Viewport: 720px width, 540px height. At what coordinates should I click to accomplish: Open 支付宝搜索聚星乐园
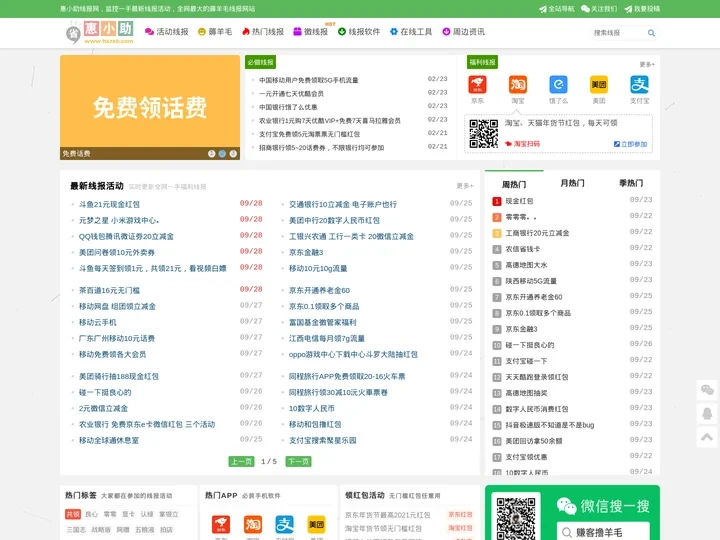(322, 440)
